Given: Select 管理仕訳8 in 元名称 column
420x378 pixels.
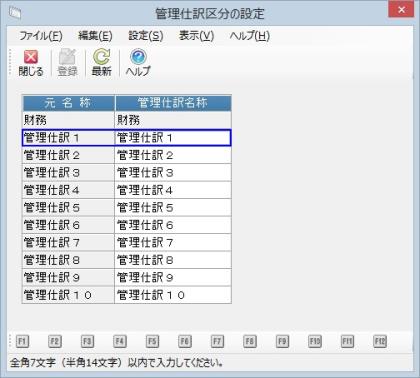Looking at the screenshot, I should click(x=68, y=260).
